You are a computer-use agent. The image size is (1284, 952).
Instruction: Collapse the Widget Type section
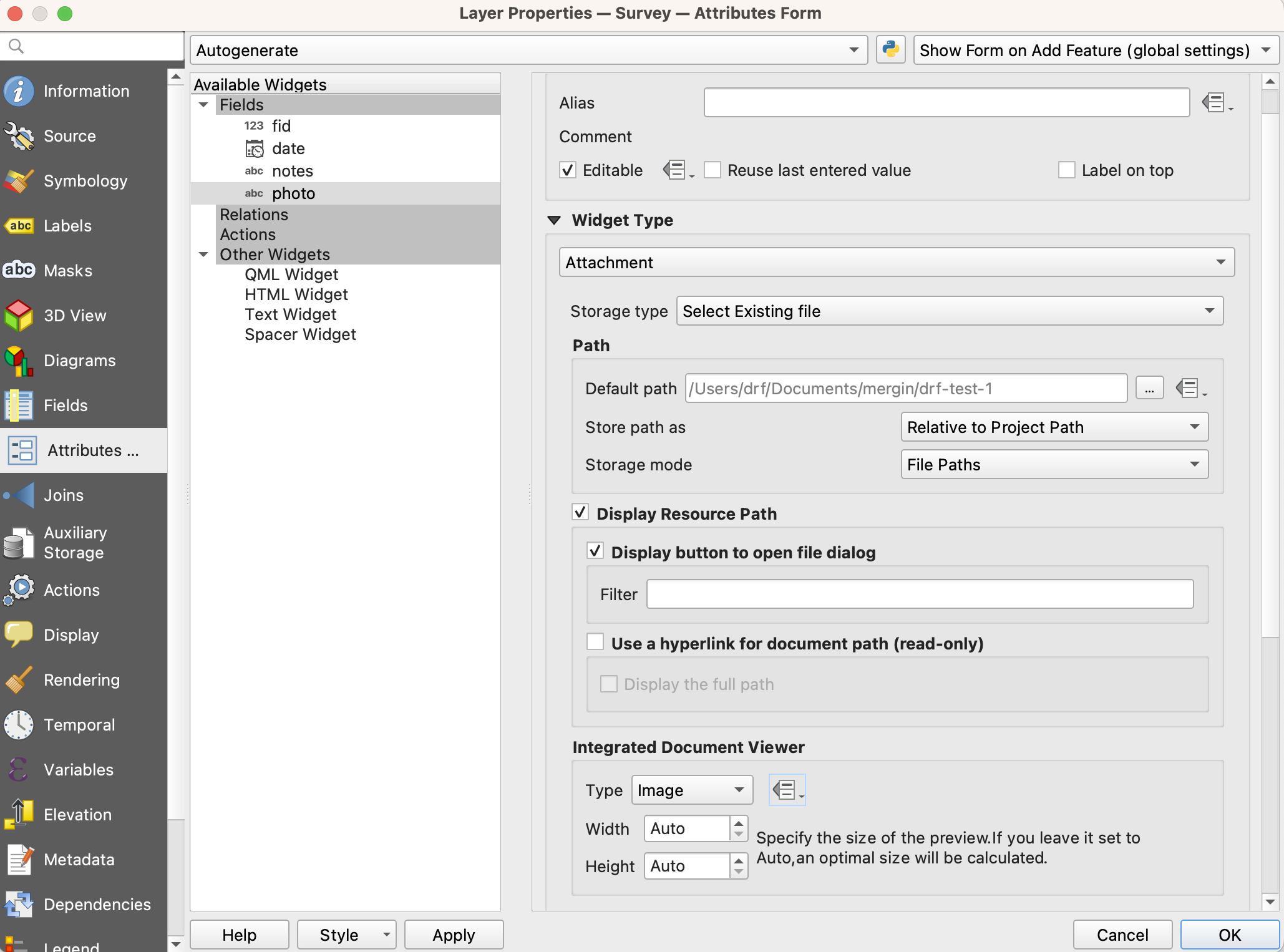(554, 220)
